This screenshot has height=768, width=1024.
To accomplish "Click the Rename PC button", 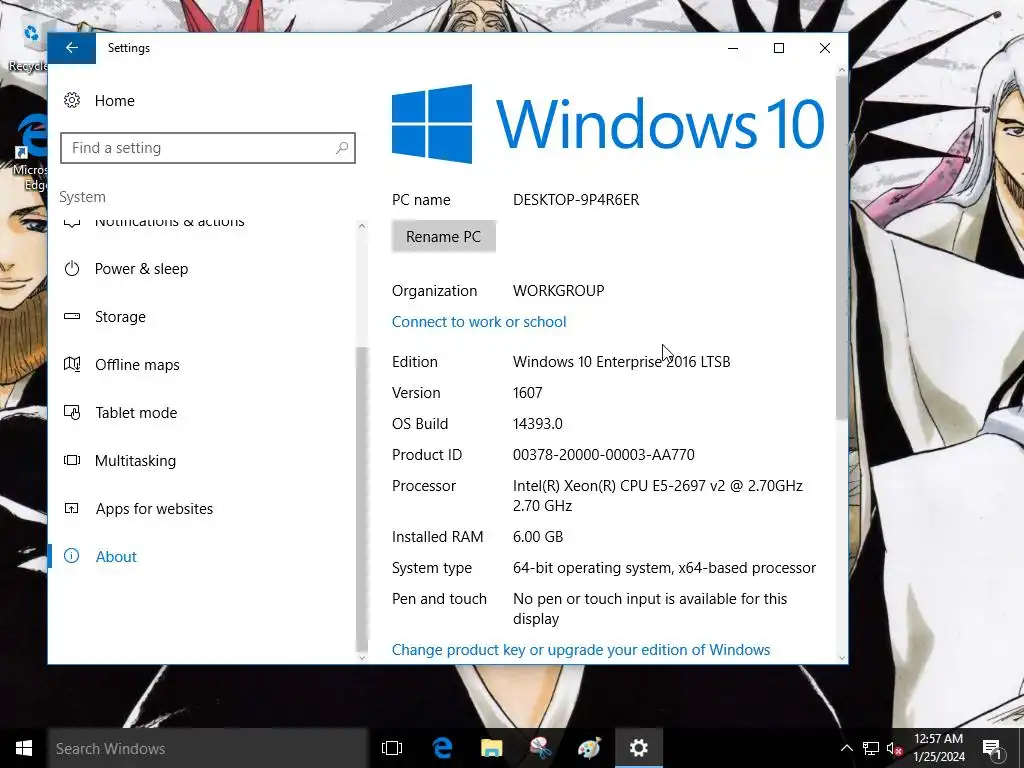I will [x=443, y=236].
